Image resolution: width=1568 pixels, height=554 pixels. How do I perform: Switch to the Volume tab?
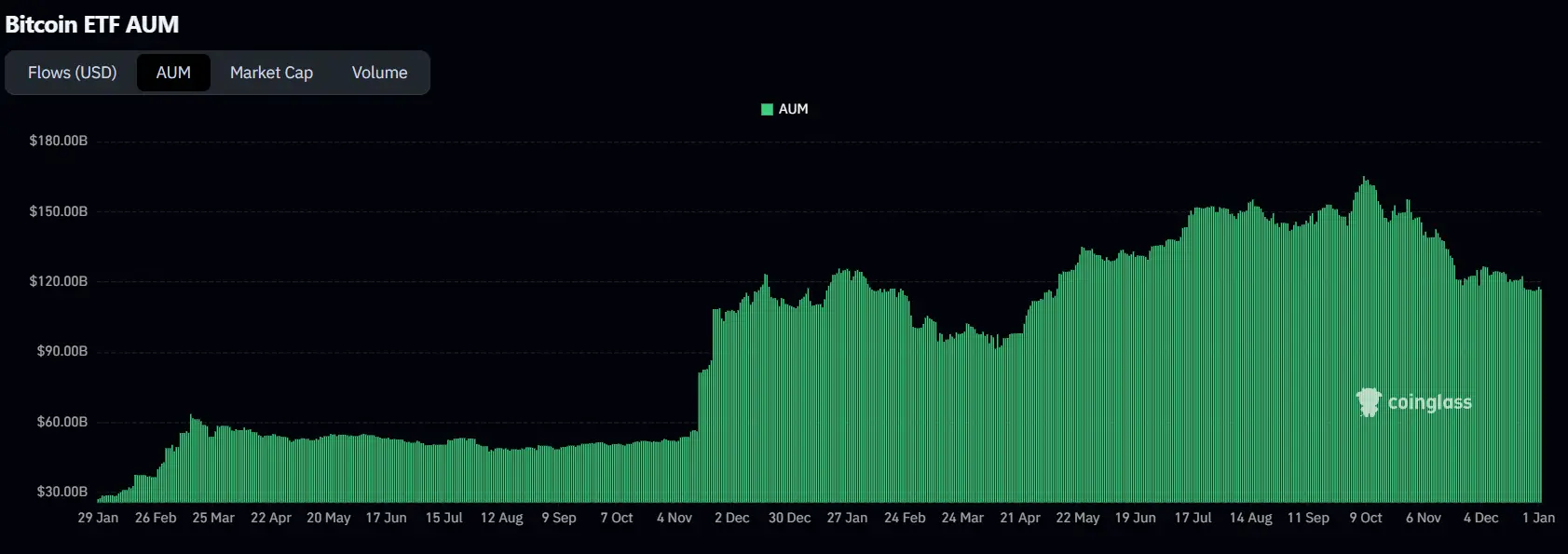click(379, 73)
